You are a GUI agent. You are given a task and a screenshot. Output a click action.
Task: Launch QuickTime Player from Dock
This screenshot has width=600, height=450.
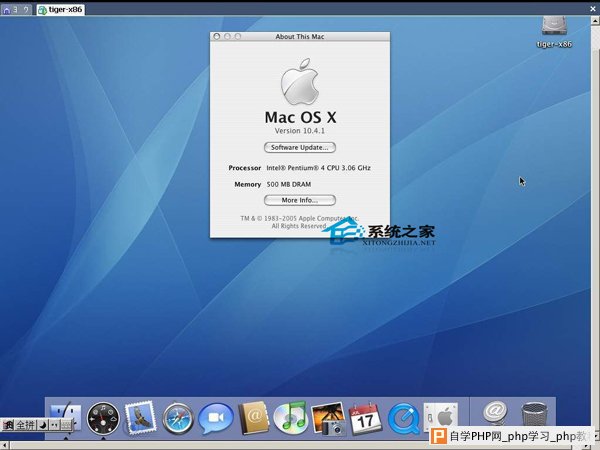pos(403,419)
